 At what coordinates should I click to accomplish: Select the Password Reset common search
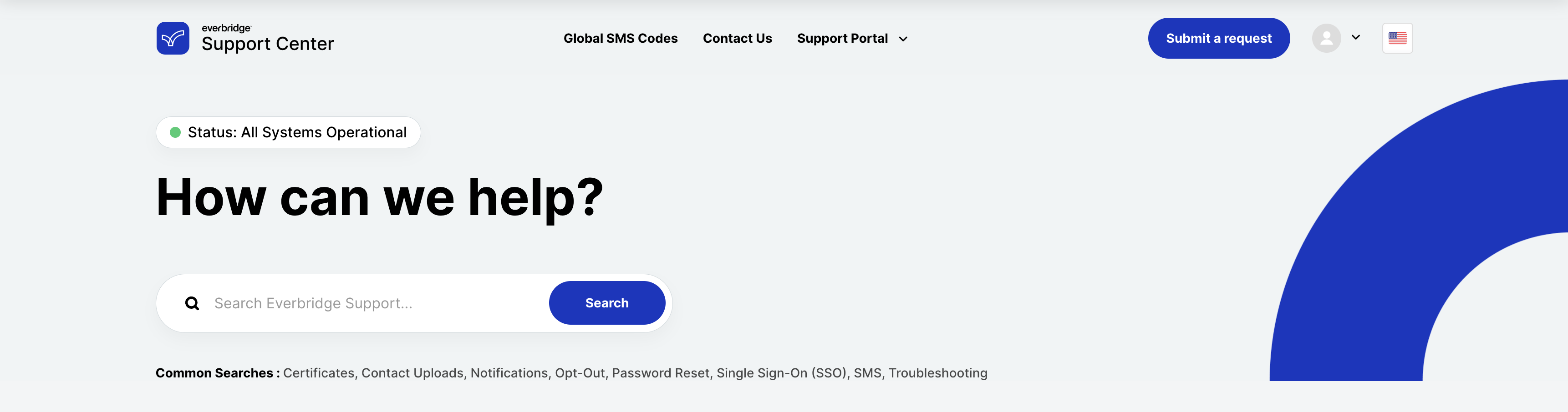(x=661, y=373)
